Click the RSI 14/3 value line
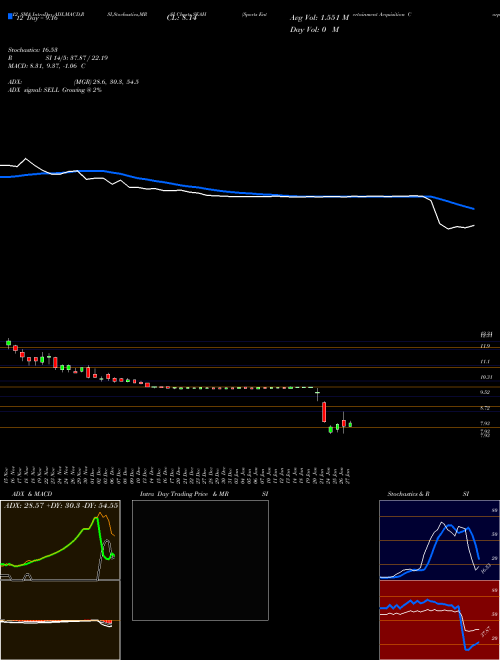 tap(58, 58)
